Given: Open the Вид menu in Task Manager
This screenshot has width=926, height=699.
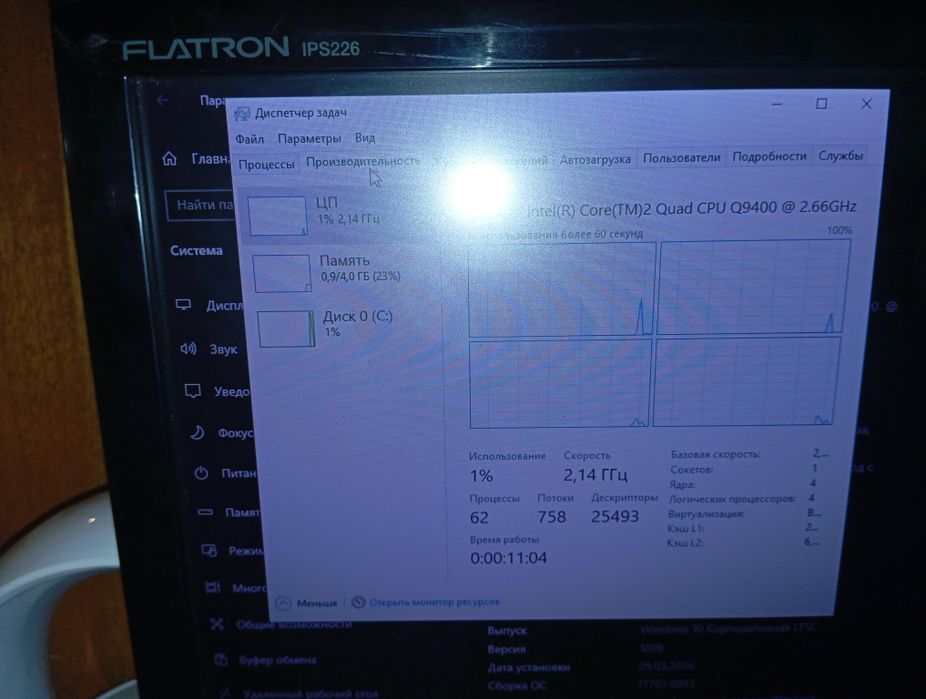Looking at the screenshot, I should [x=365, y=138].
